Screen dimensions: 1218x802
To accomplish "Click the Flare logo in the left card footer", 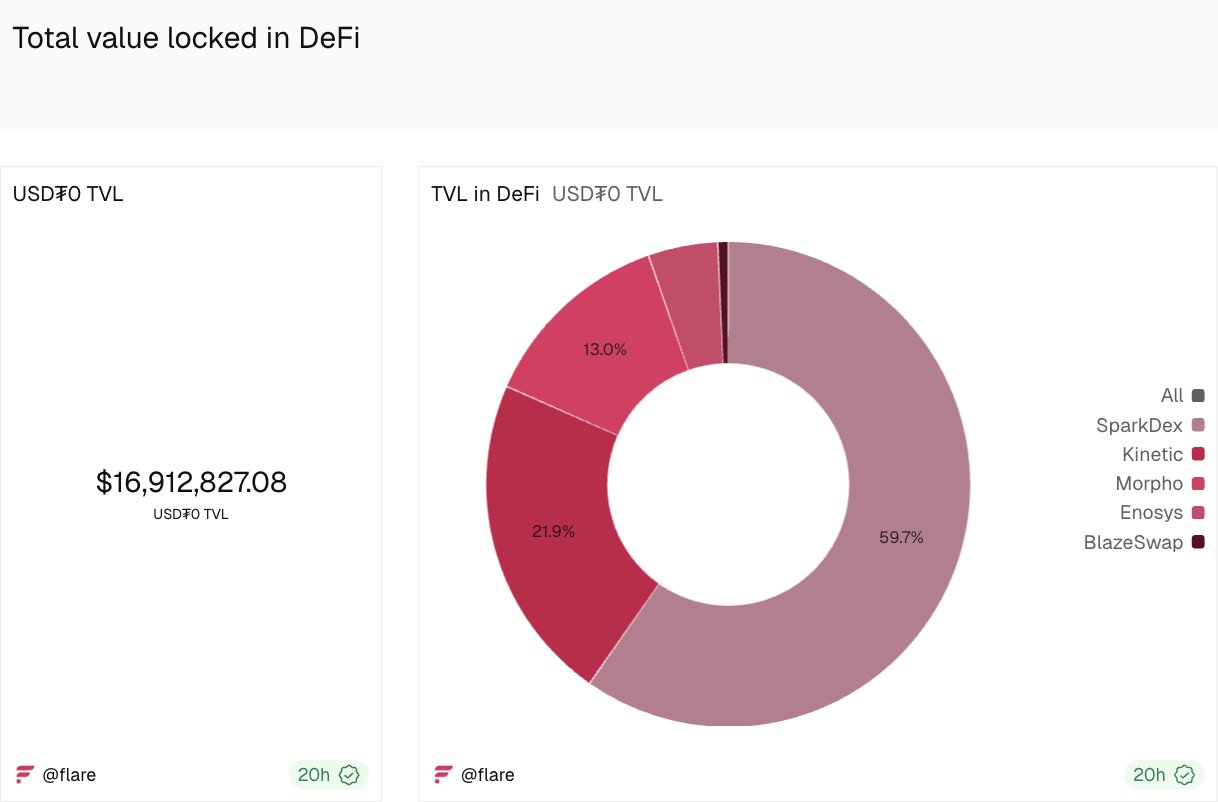I will (25, 775).
